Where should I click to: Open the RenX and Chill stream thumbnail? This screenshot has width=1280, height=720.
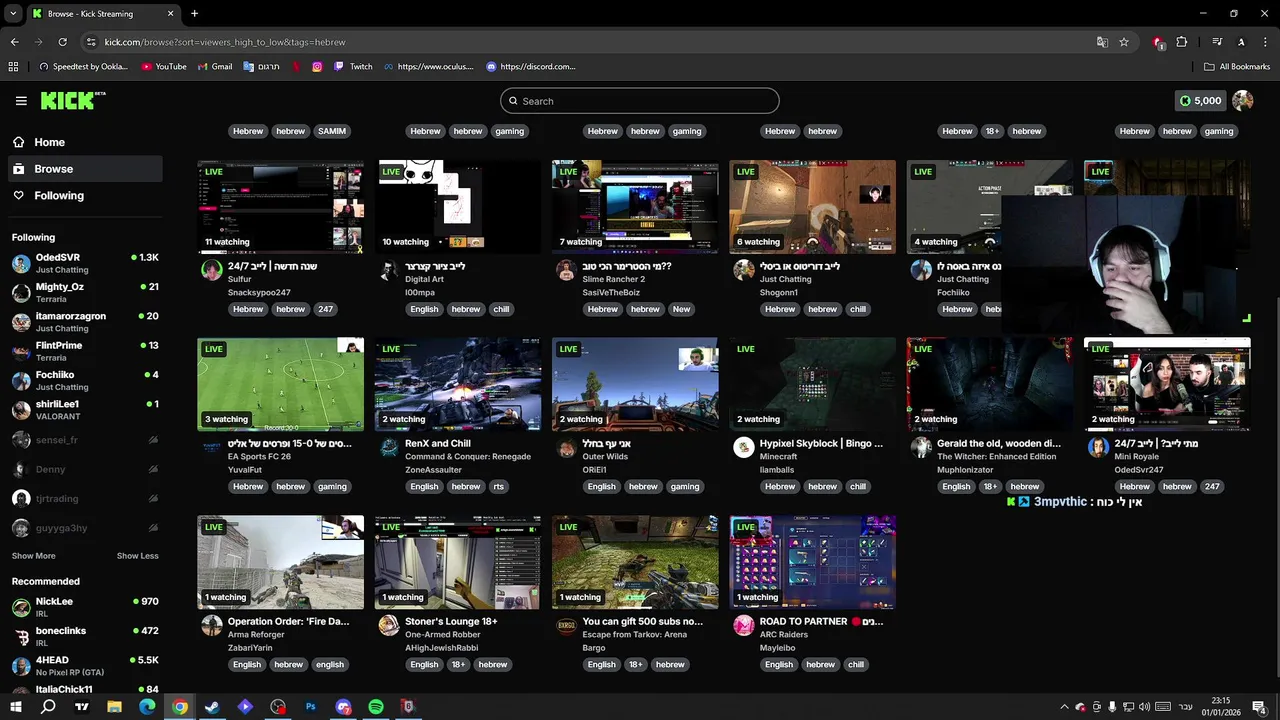coord(458,384)
